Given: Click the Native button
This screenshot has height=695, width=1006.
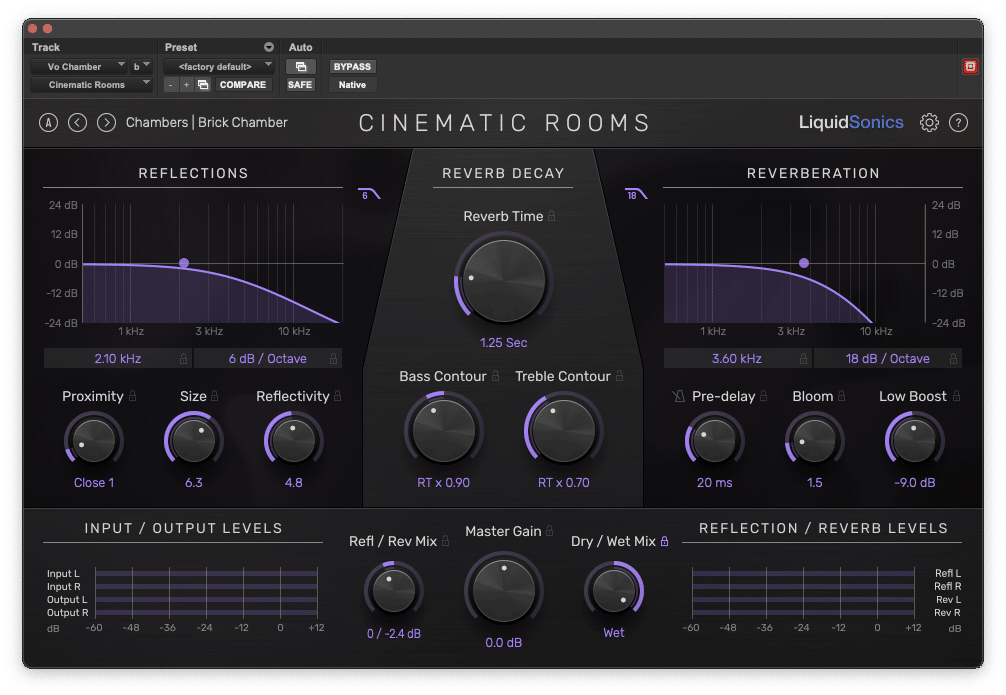Looking at the screenshot, I should (x=352, y=85).
